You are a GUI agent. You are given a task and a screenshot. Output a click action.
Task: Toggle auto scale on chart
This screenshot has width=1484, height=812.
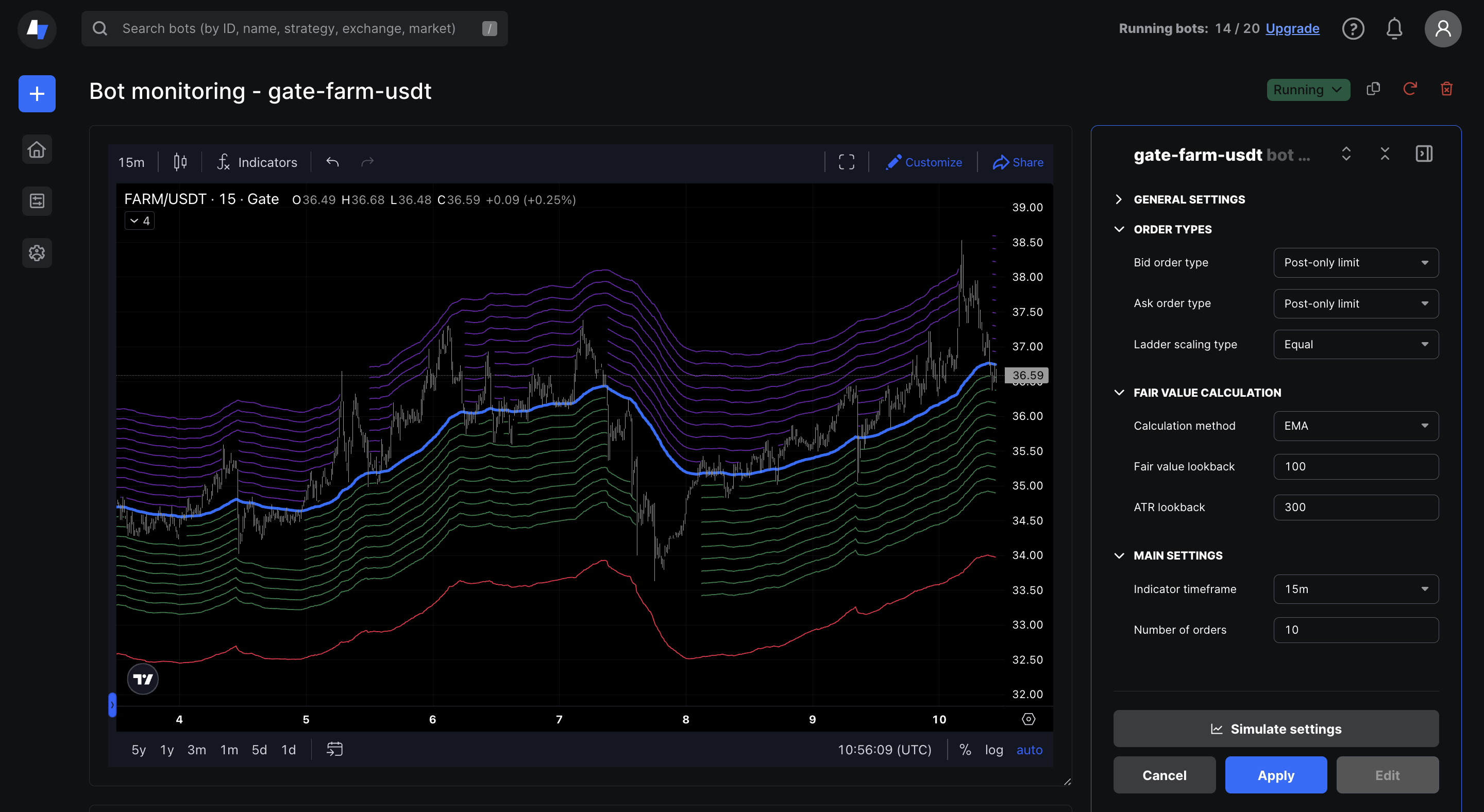1030,750
